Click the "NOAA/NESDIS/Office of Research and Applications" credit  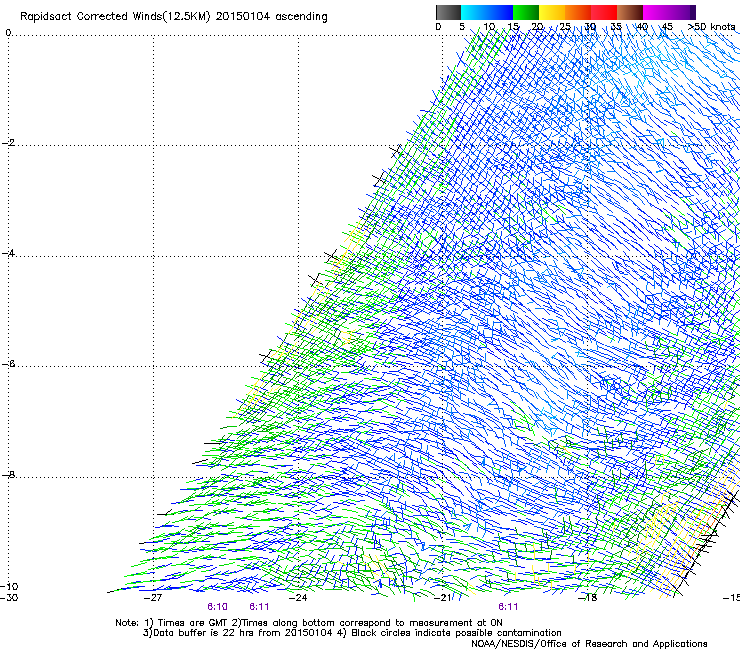pos(589,644)
